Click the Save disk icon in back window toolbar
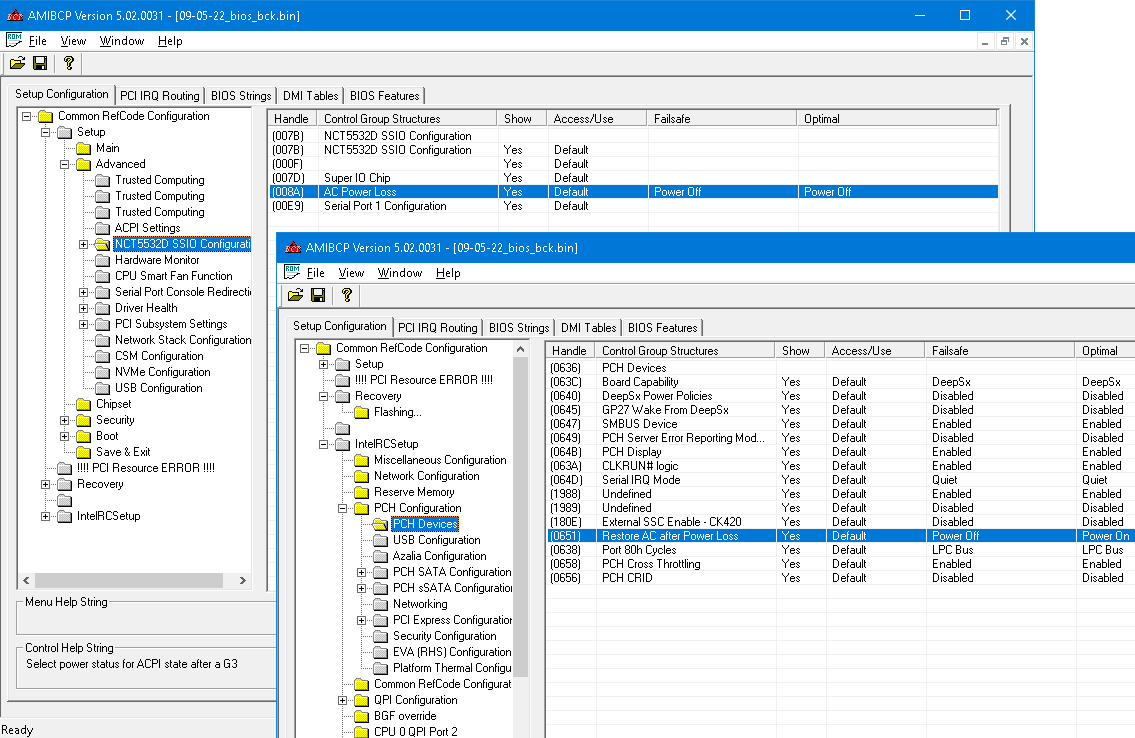The width and height of the screenshot is (1135, 738). (x=40, y=63)
